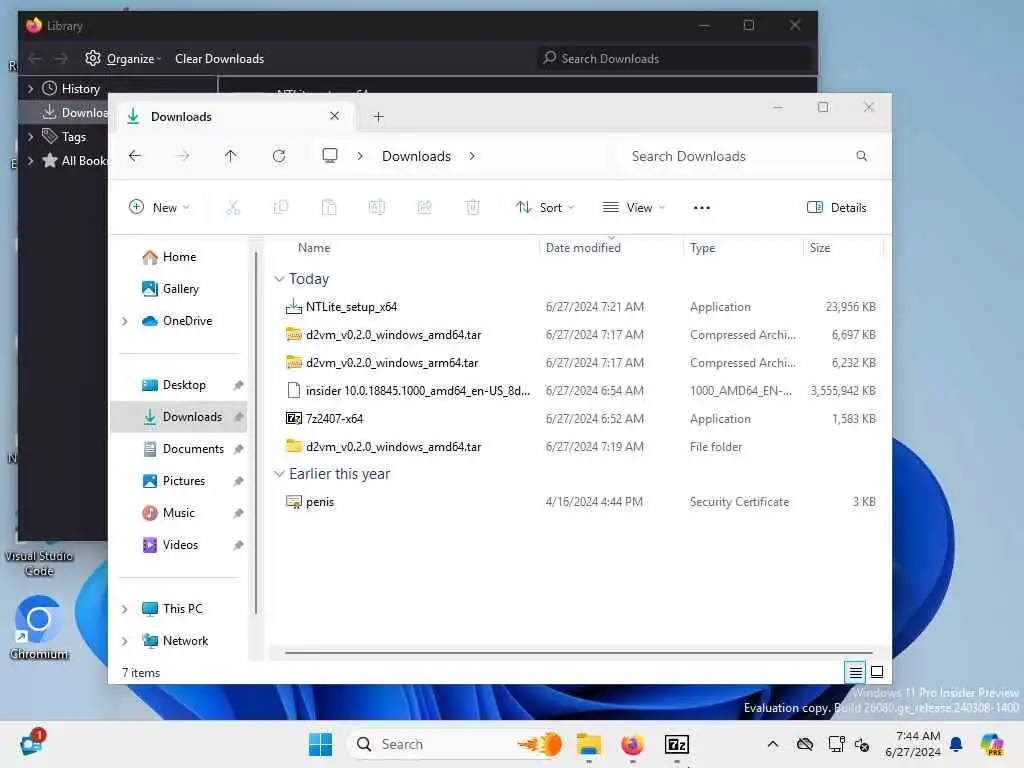The height and width of the screenshot is (768, 1024).
Task: Toggle the Details pane
Action: point(837,208)
